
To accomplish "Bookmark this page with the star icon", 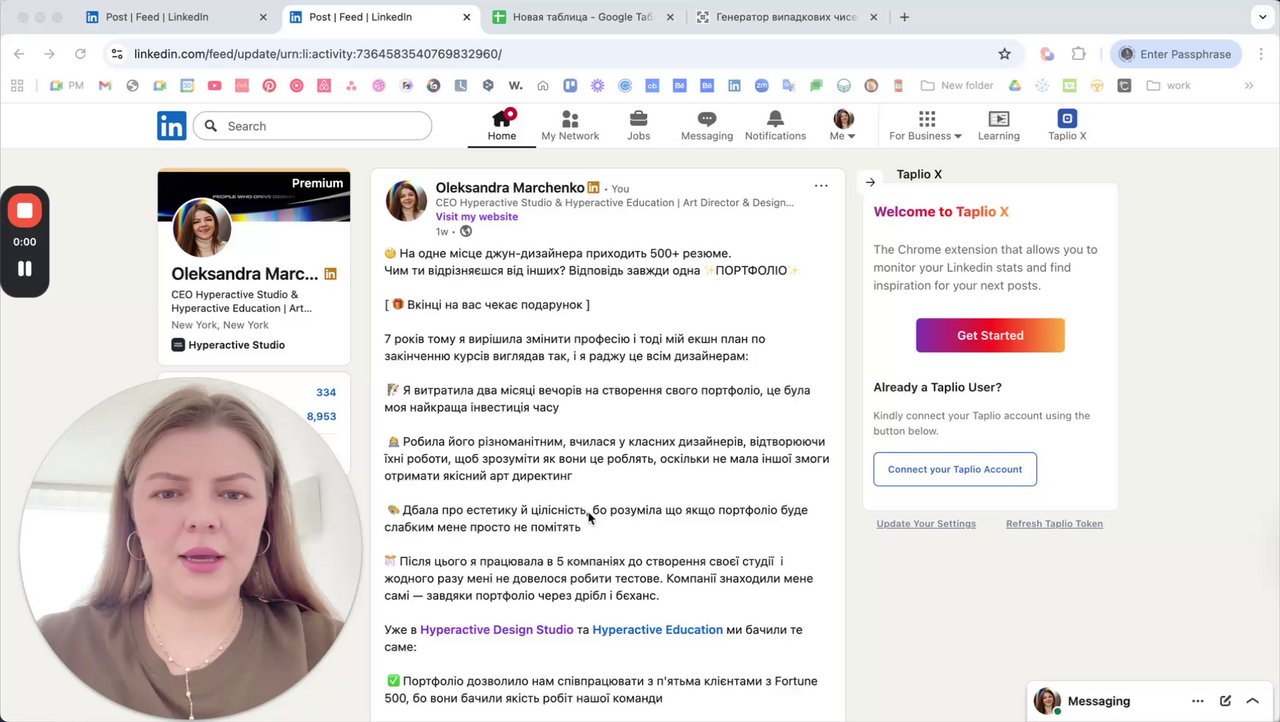I will click(1005, 54).
